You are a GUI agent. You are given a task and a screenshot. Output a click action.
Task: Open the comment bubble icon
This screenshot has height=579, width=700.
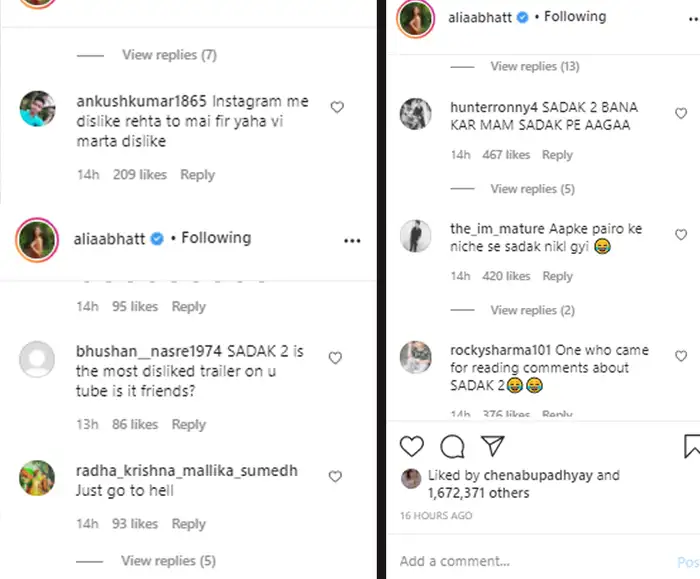point(452,445)
